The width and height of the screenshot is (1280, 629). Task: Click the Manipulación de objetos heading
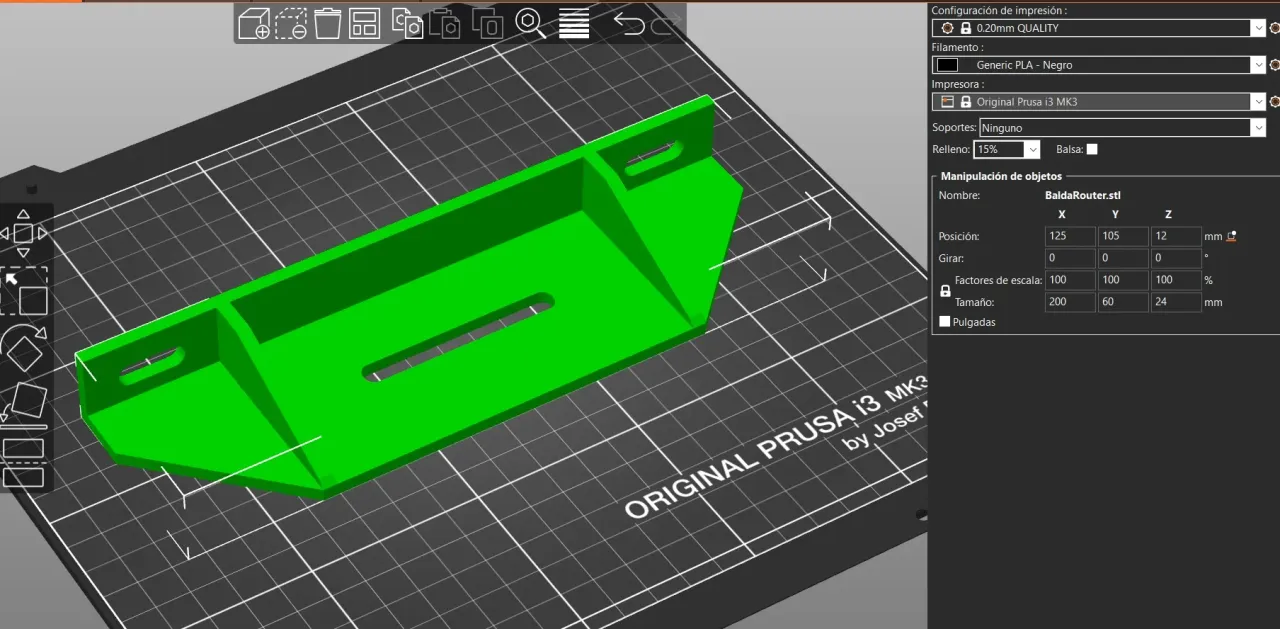pyautogui.click(x=1001, y=176)
